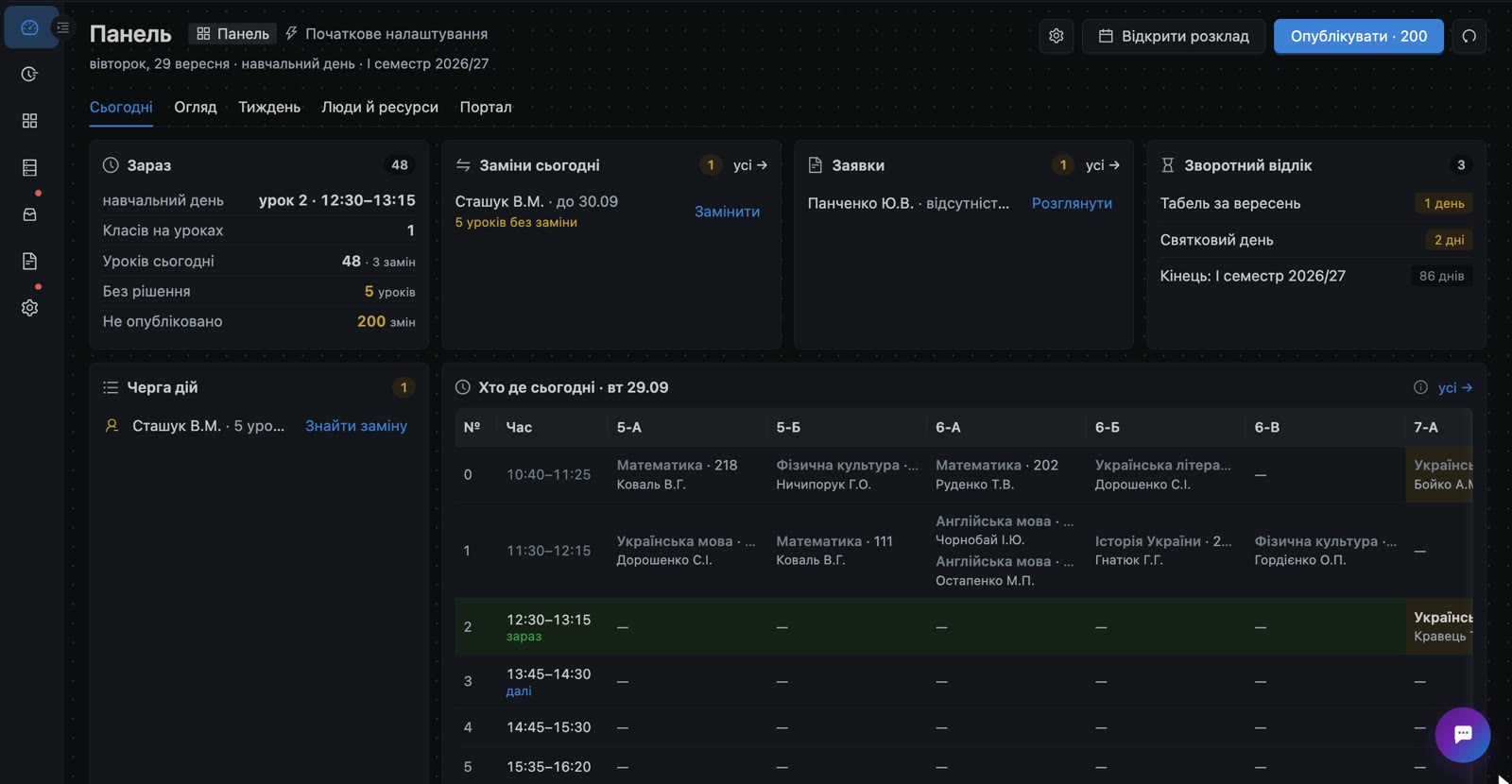Open the Люди й ресурси tab
1512x784 pixels.
380,107
